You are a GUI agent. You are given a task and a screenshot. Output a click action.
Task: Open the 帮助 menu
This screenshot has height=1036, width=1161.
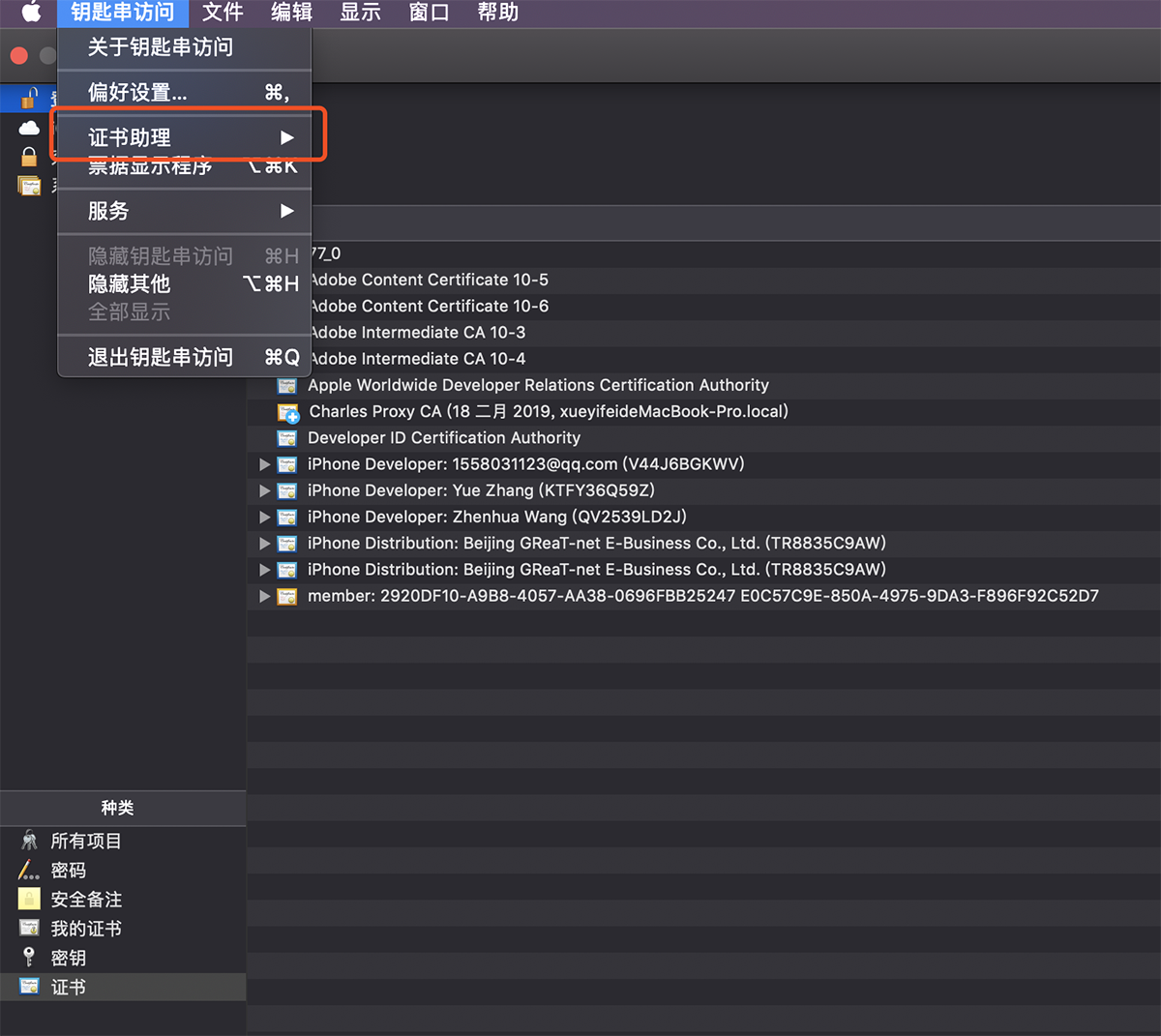pyautogui.click(x=498, y=12)
